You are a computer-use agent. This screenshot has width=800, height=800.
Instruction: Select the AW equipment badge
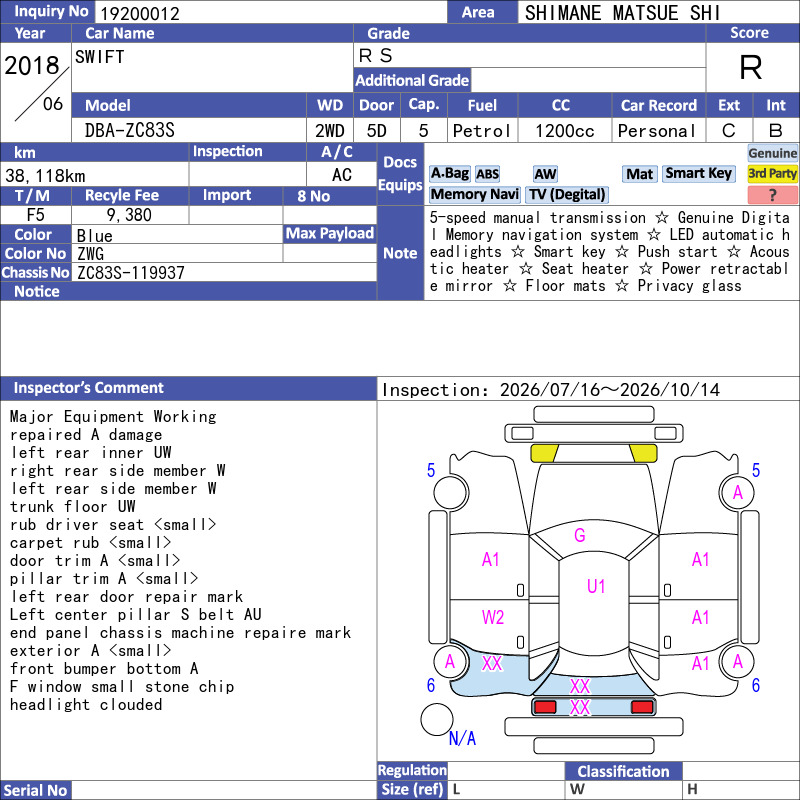(545, 174)
